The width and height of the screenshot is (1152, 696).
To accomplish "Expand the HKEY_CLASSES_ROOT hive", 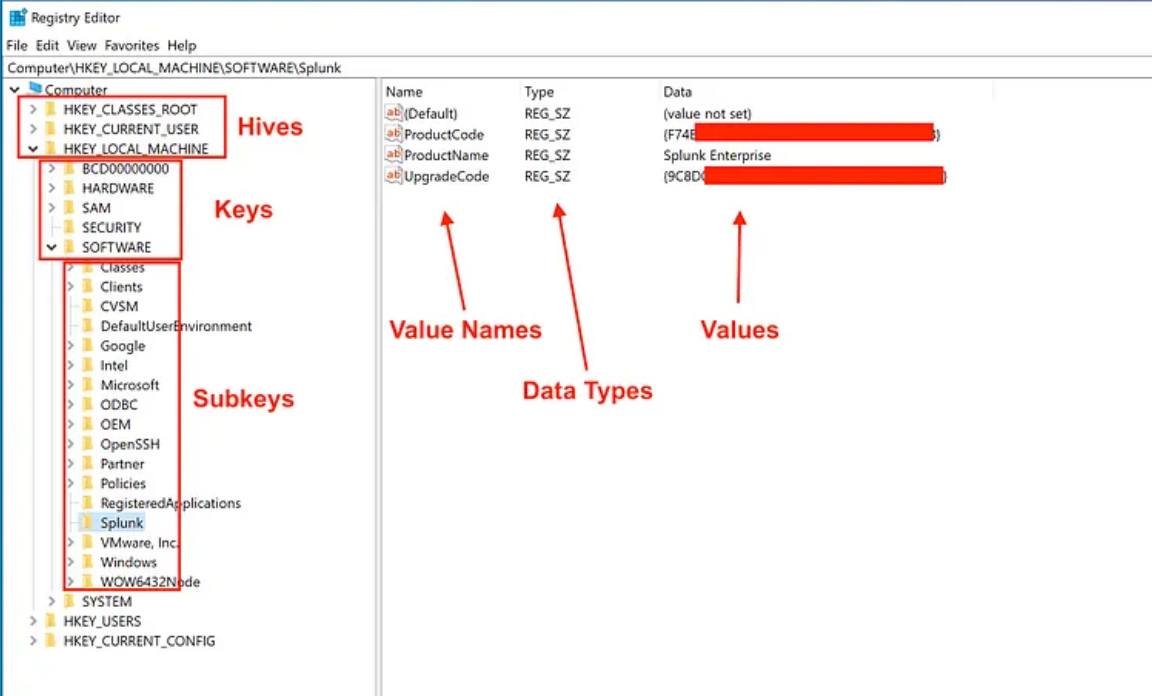I will tap(33, 110).
